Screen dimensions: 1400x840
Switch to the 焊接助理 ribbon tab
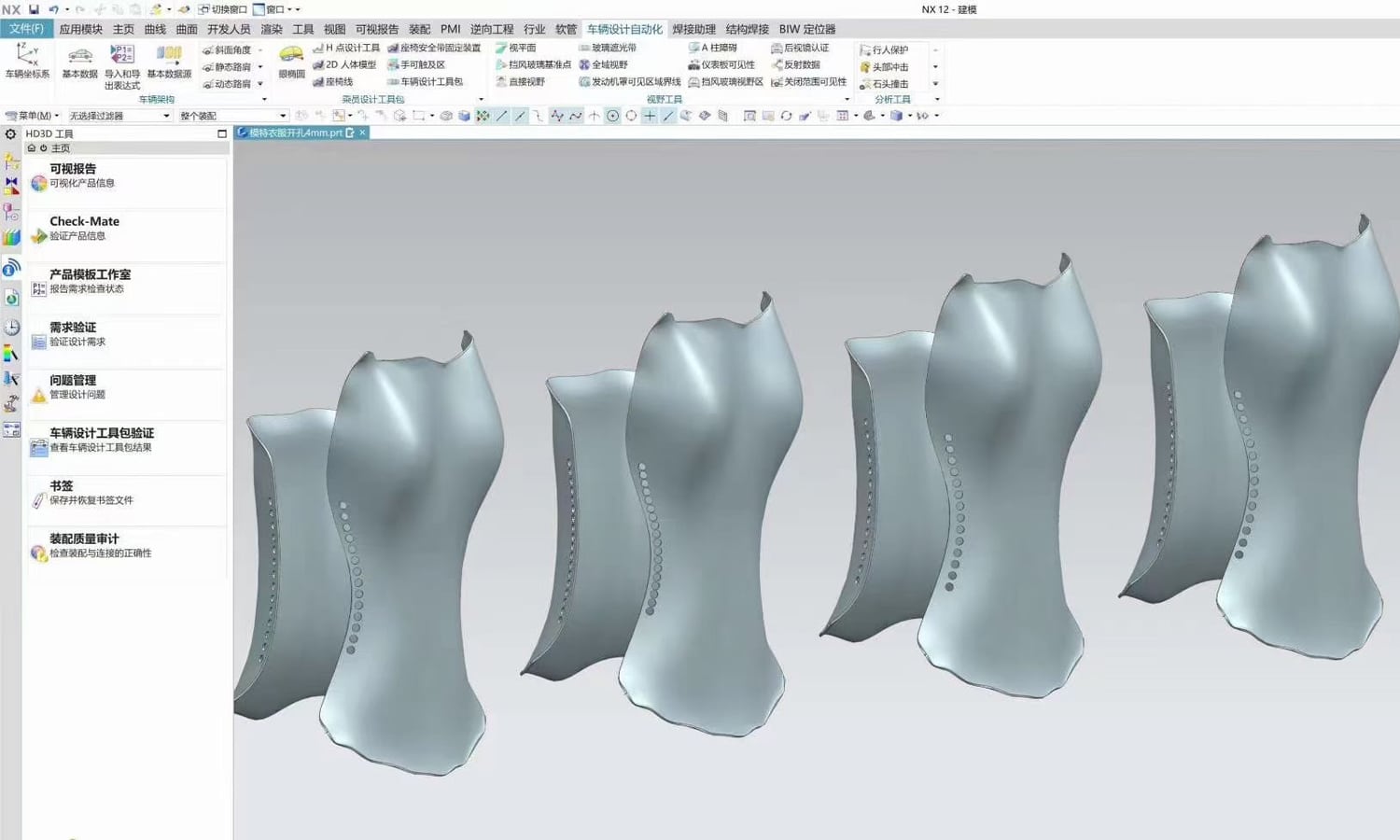pos(694,29)
